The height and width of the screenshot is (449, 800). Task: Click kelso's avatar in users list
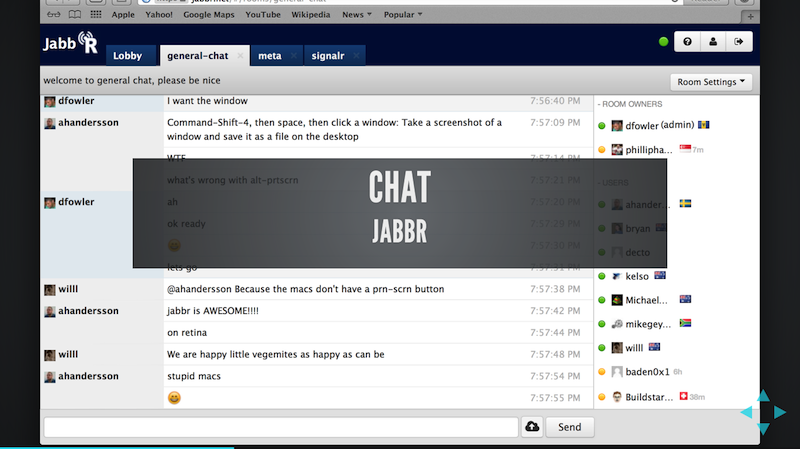click(x=617, y=276)
